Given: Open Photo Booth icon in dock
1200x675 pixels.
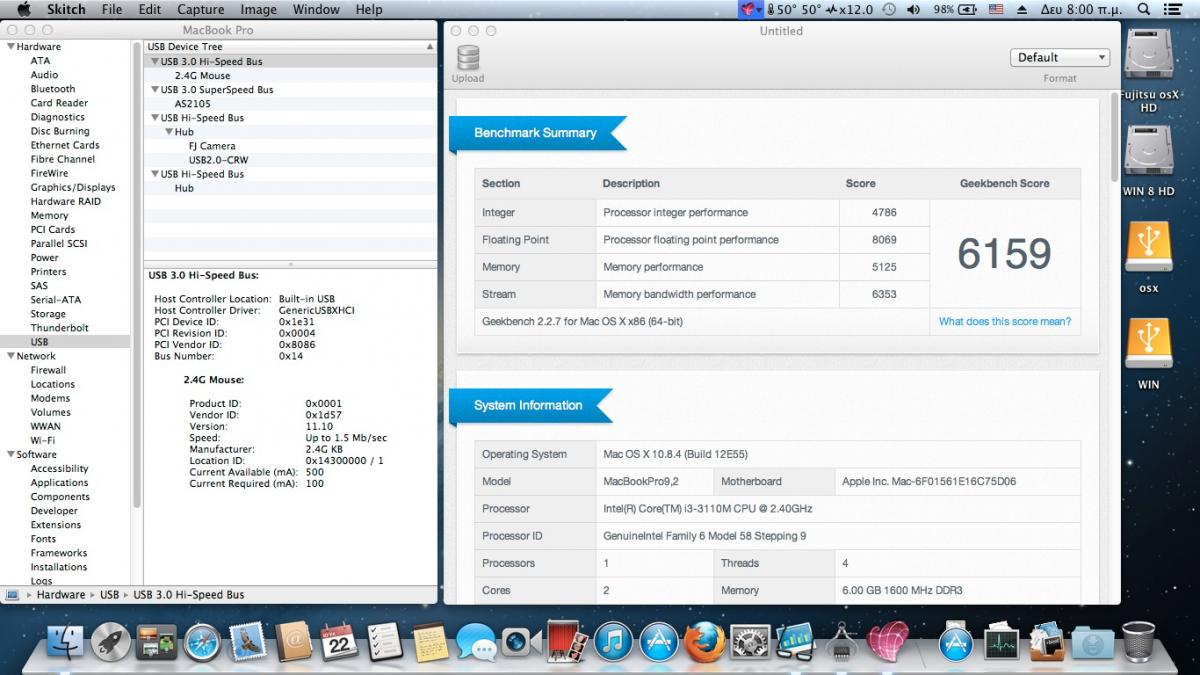Looking at the screenshot, I should tap(568, 641).
